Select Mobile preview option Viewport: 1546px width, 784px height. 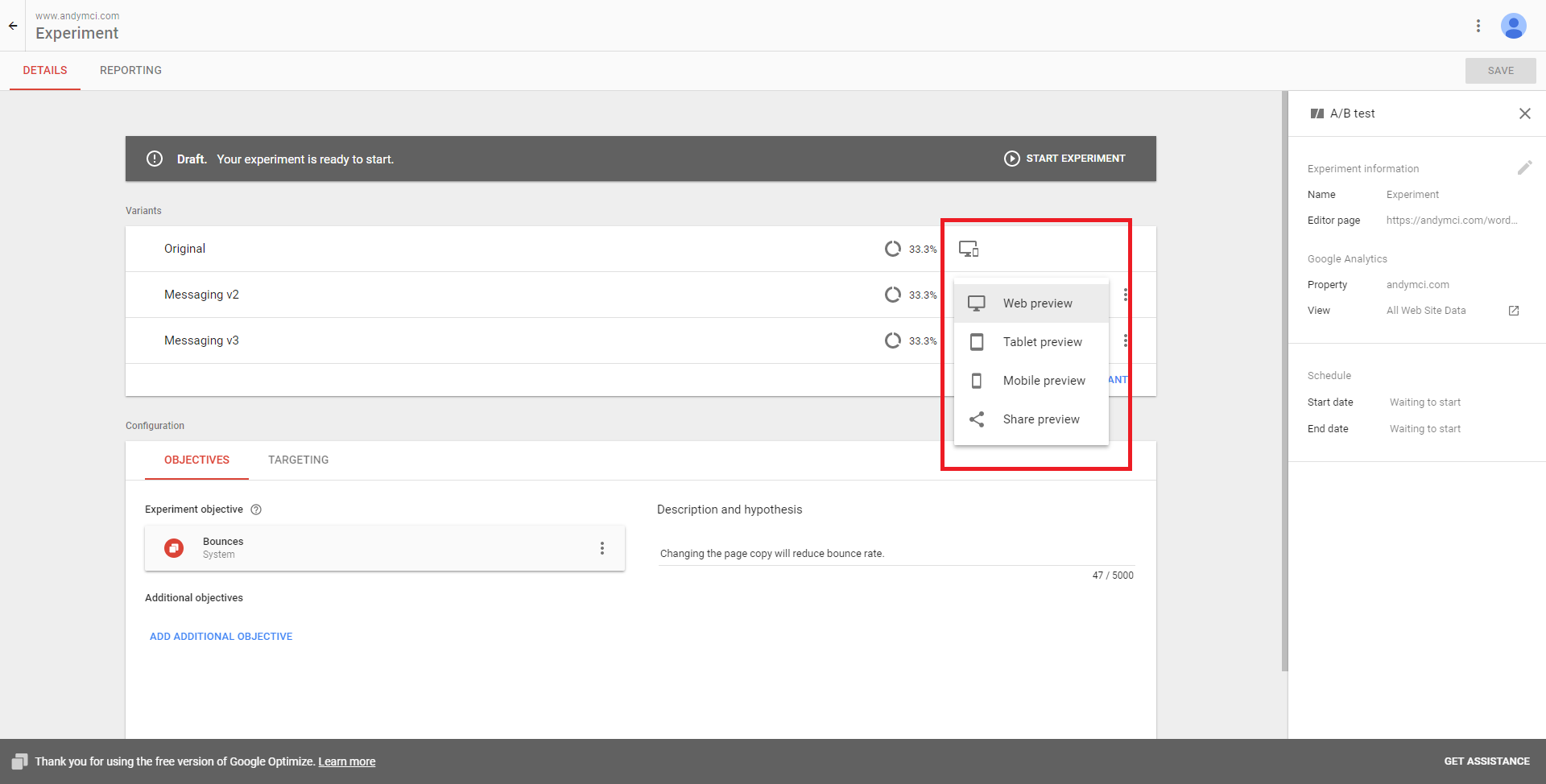1044,381
